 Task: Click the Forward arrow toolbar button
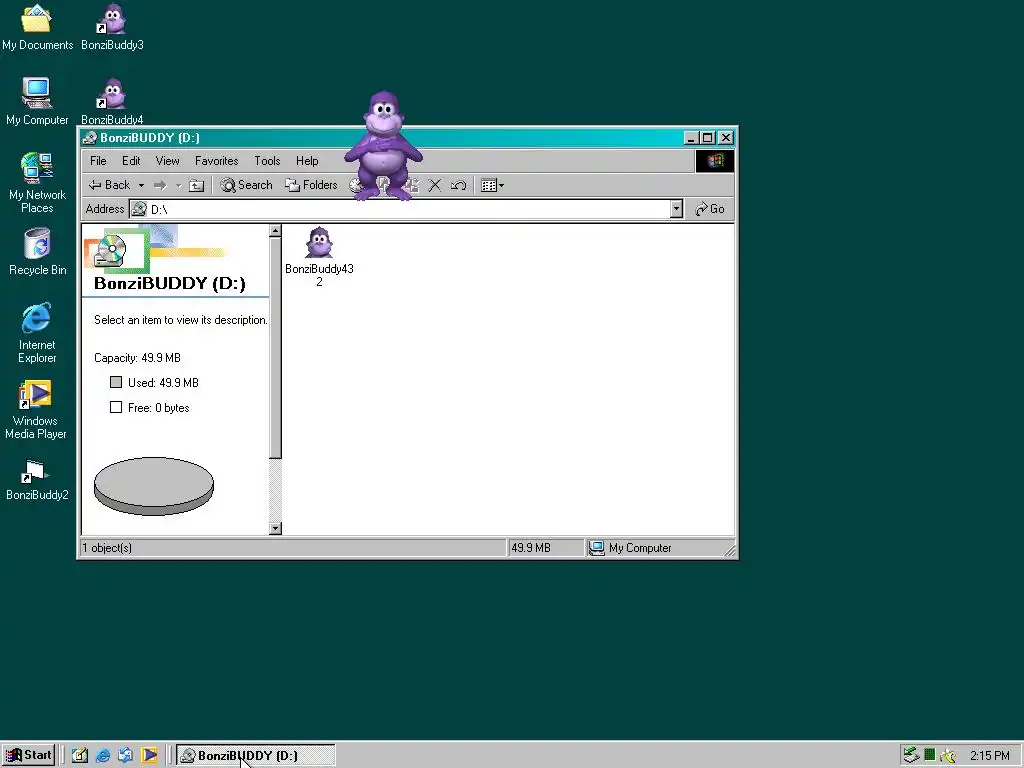160,185
